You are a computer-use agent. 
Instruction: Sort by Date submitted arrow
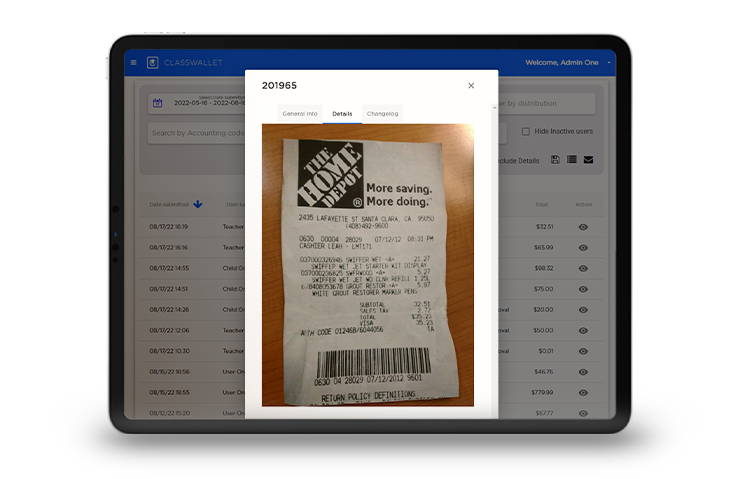198,204
